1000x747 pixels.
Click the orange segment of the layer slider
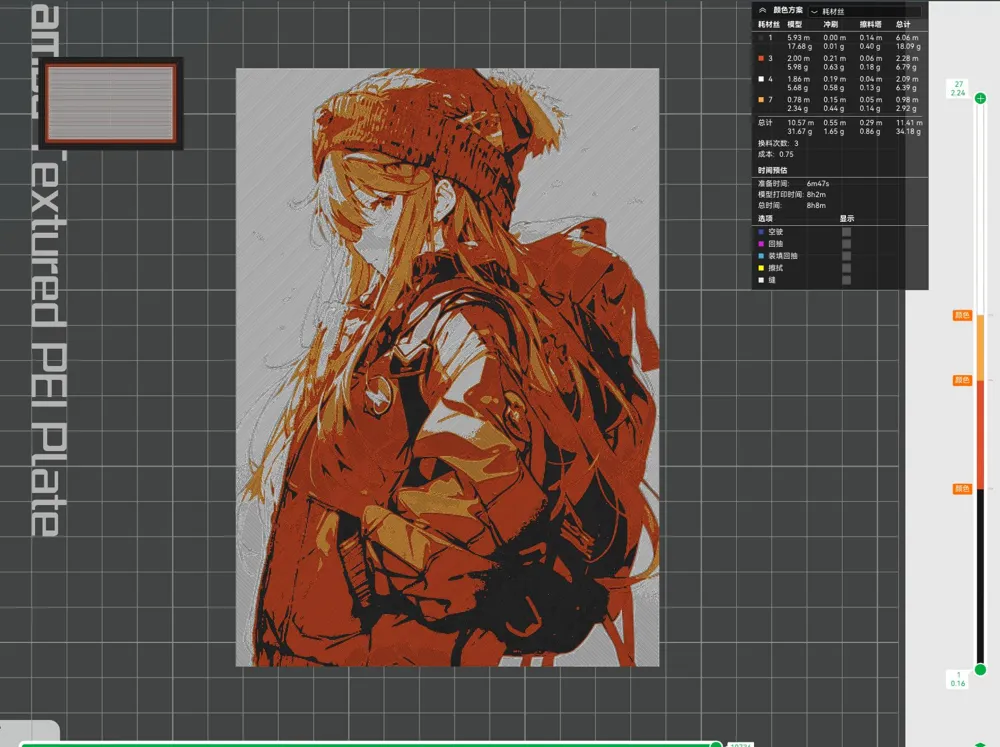pos(980,348)
